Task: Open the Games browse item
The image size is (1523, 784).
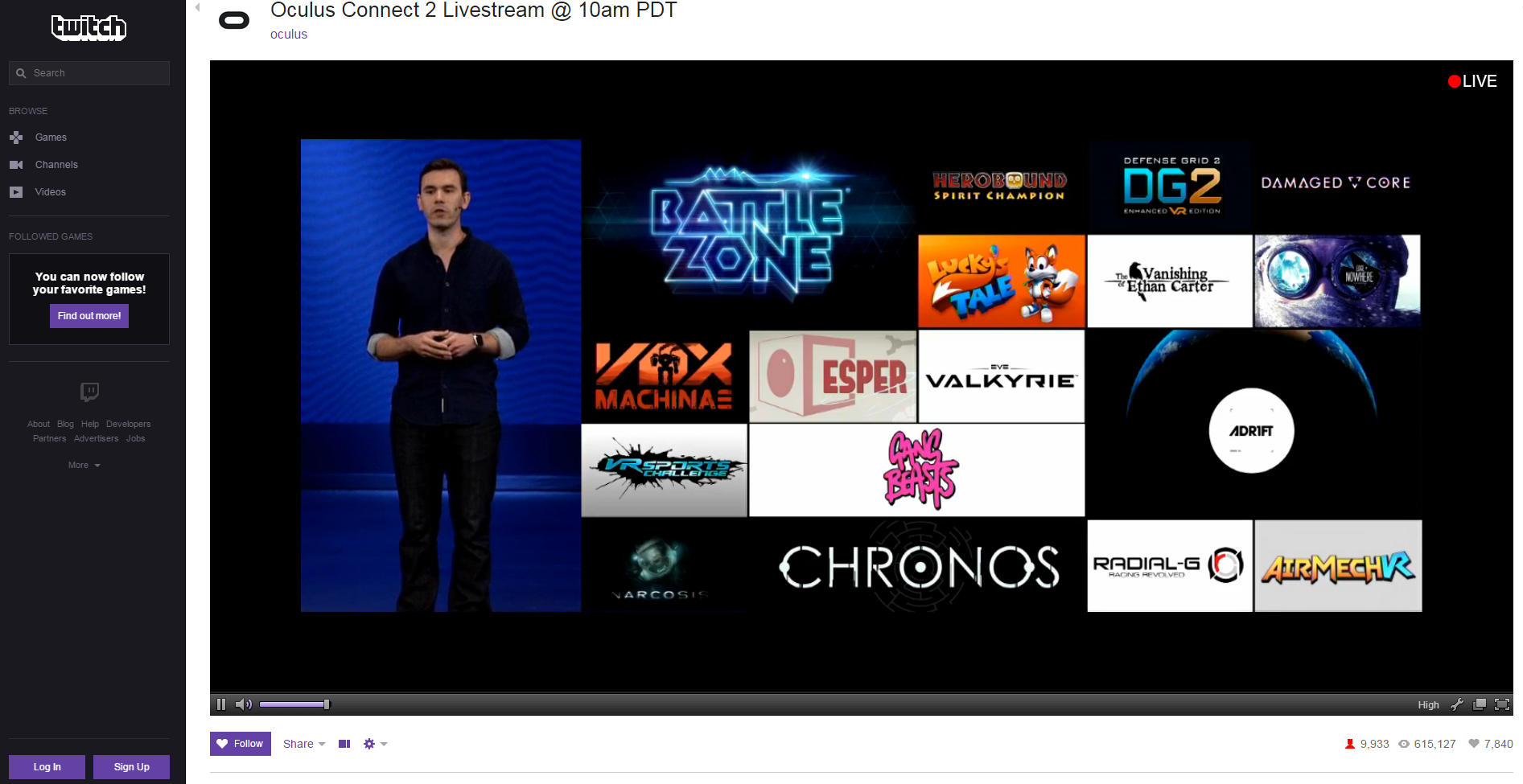Action: pyautogui.click(x=51, y=138)
